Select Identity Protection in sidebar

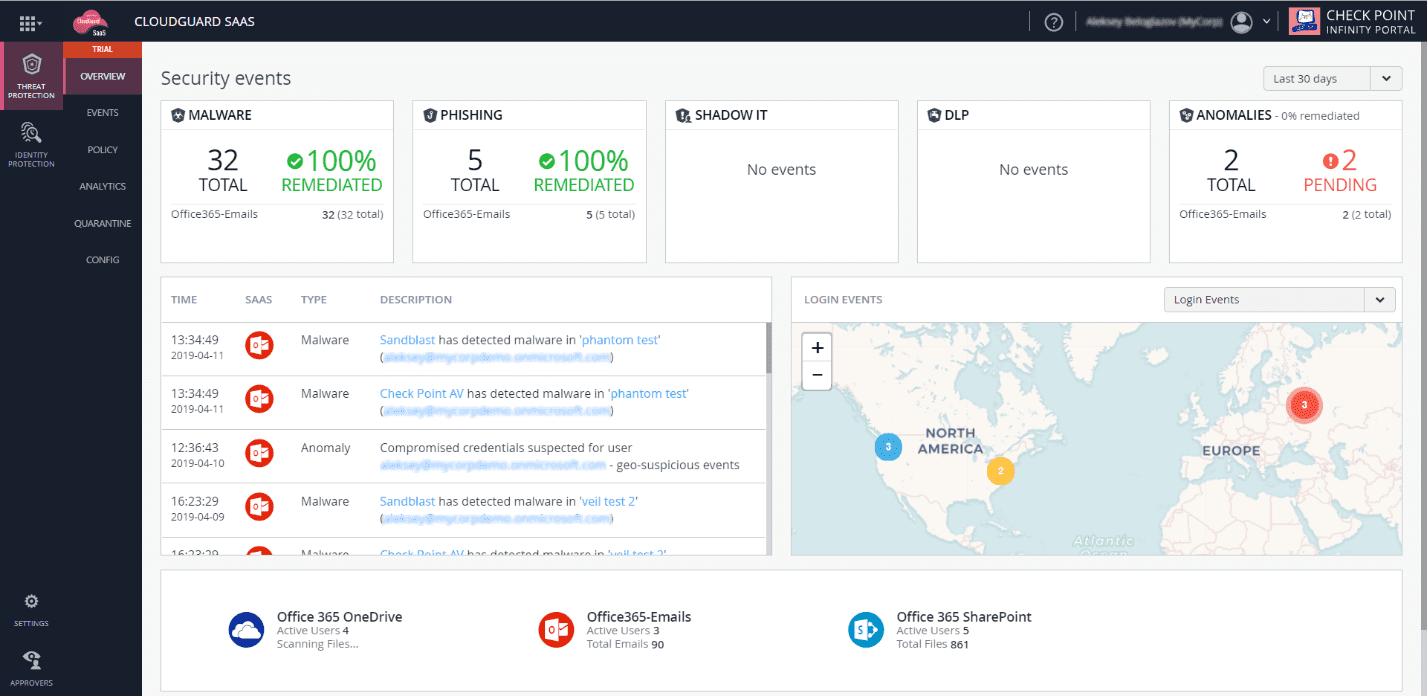tap(32, 145)
